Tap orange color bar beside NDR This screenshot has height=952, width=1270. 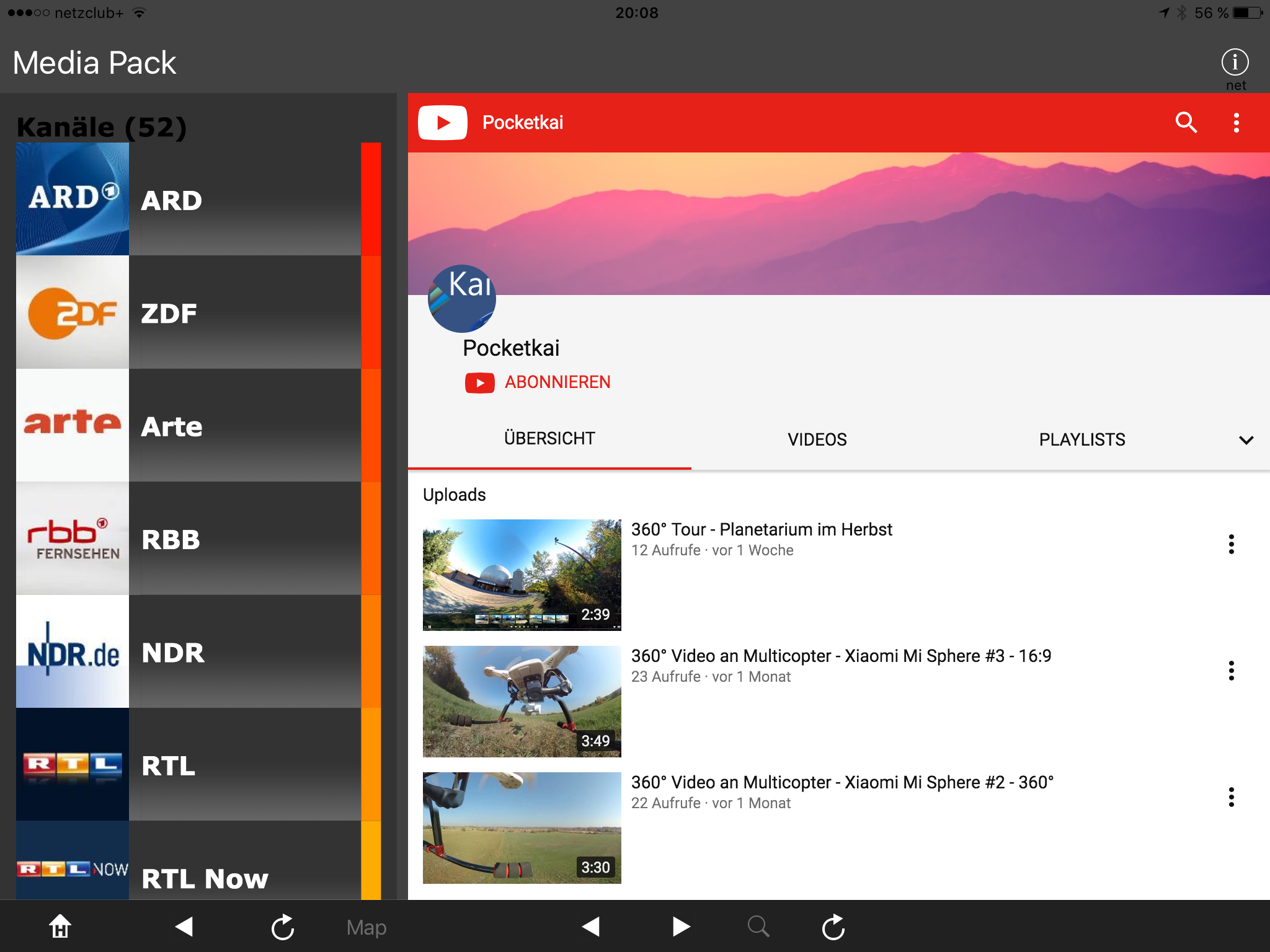coord(371,651)
